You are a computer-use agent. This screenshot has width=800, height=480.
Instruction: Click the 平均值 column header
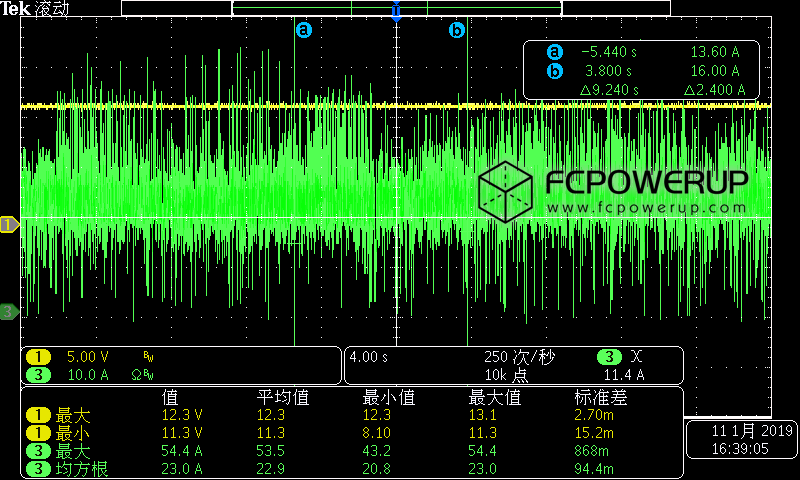pyautogui.click(x=283, y=397)
